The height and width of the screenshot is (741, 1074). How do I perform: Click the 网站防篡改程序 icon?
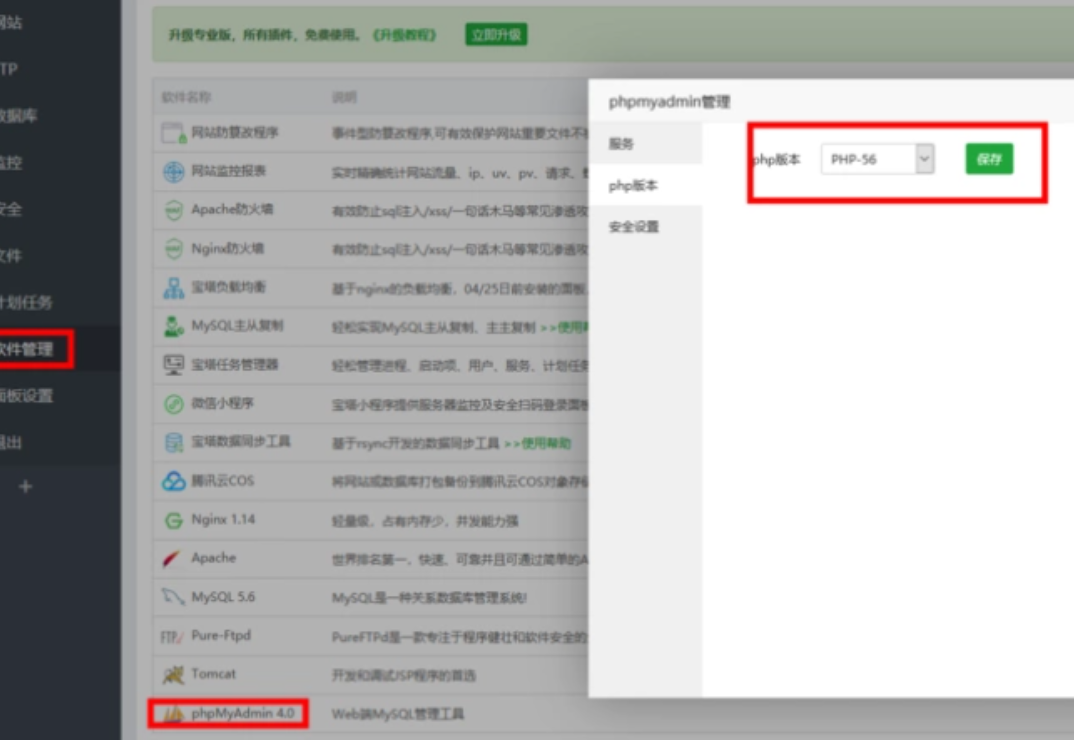click(x=174, y=133)
